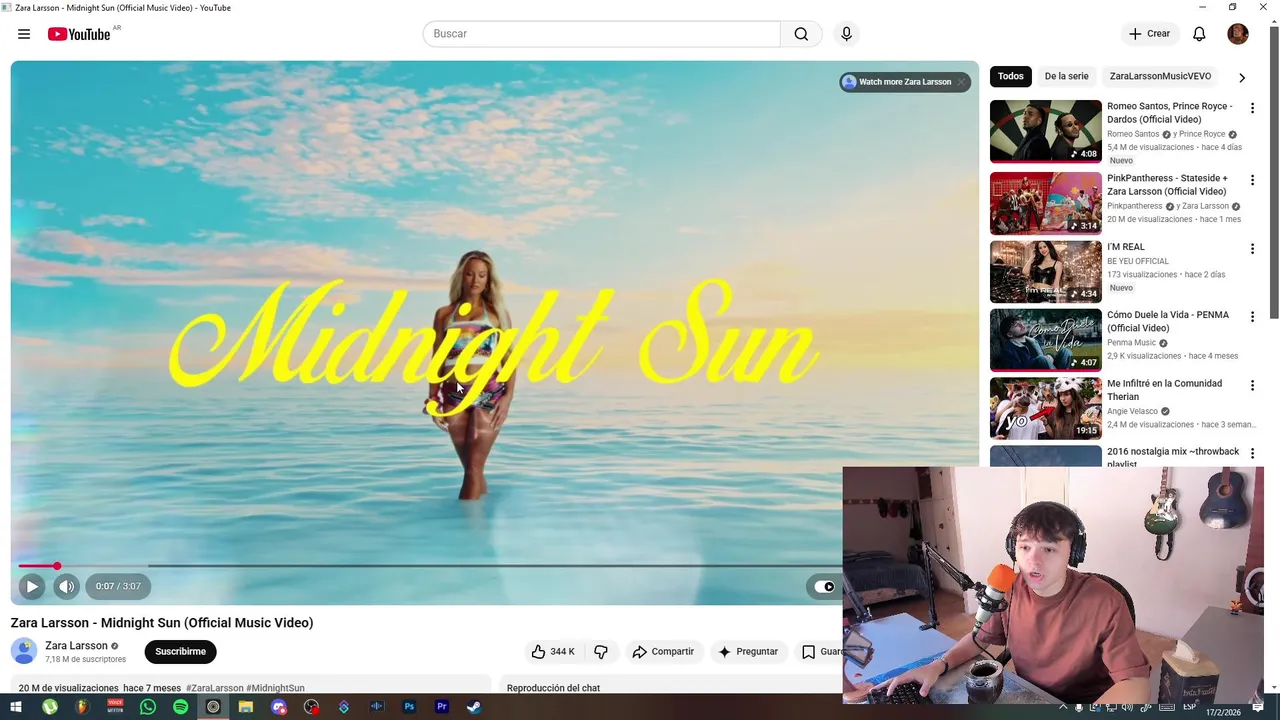Open the notifications bell

(1199, 34)
